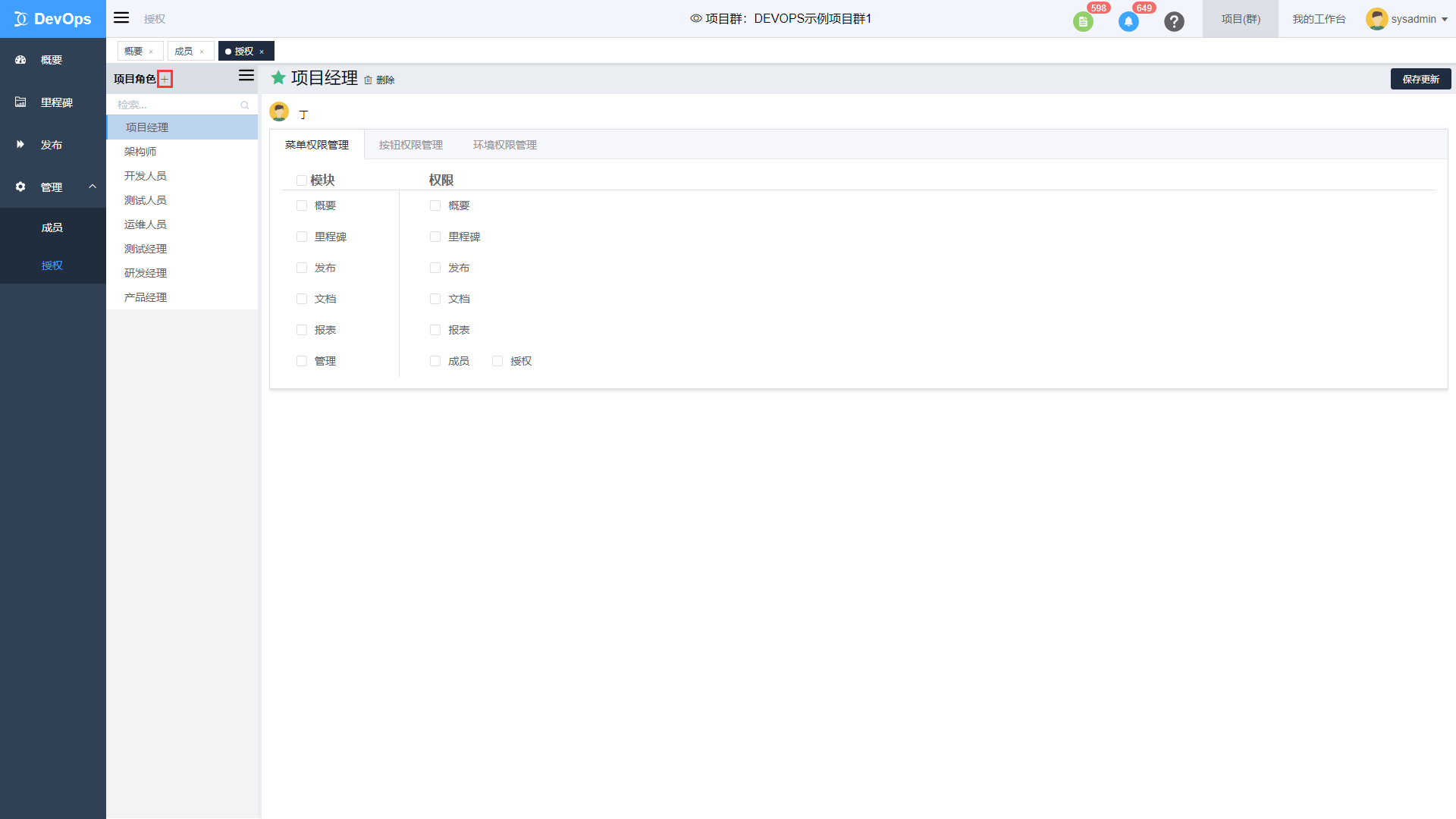This screenshot has height=819, width=1456.
Task: Click the 保存更新 button
Action: (x=1420, y=79)
